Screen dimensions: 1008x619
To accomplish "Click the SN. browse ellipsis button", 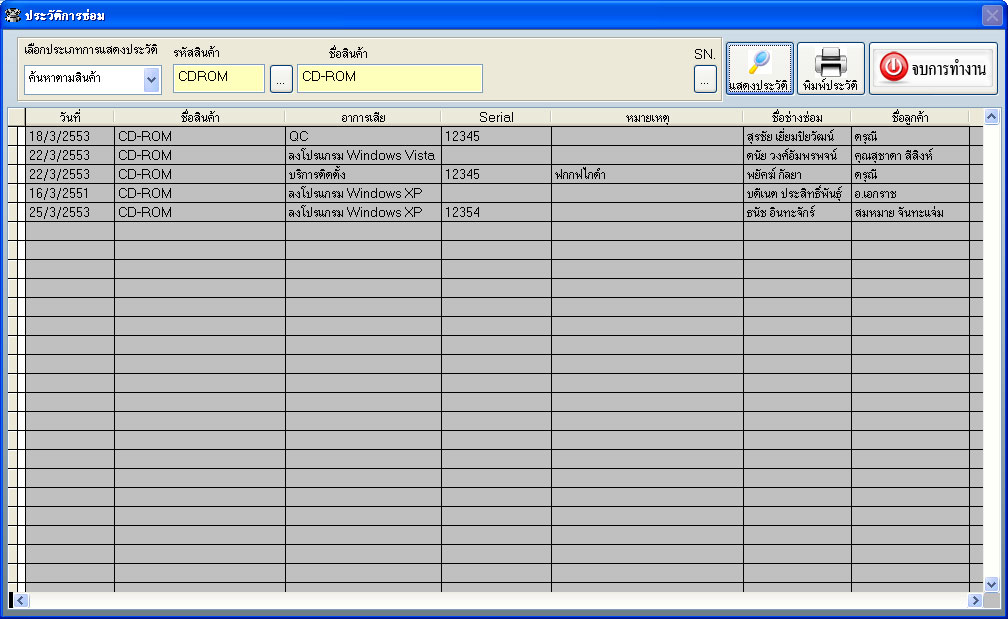I will [x=705, y=78].
